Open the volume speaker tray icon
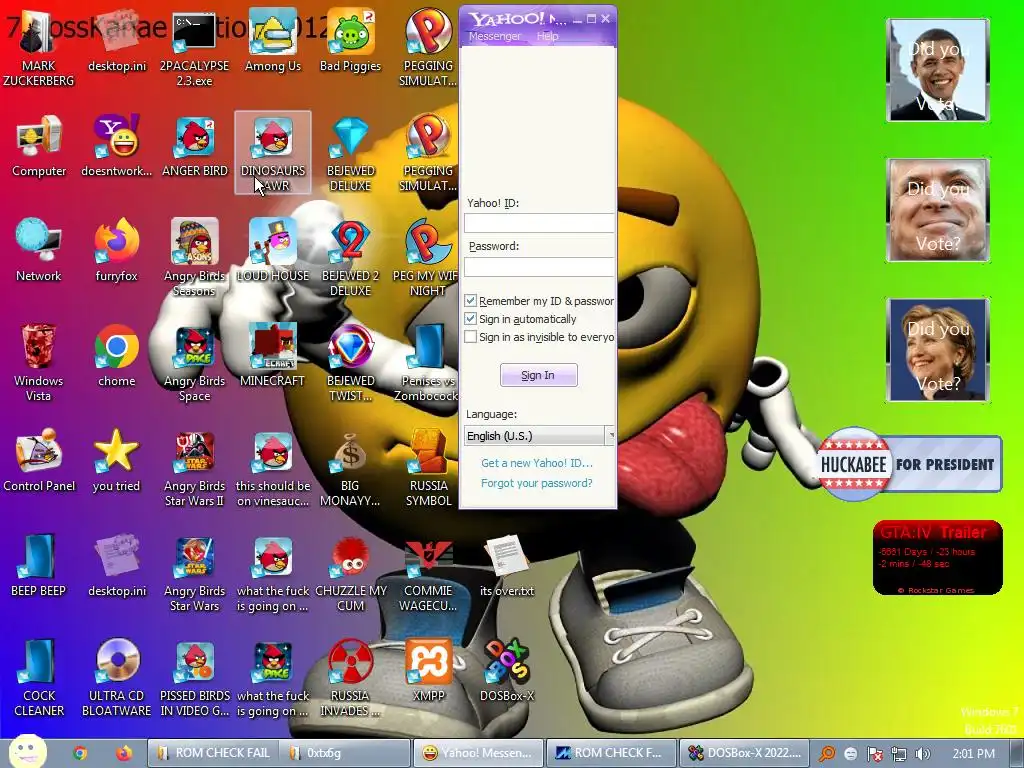This screenshot has width=1024, height=768. click(923, 754)
